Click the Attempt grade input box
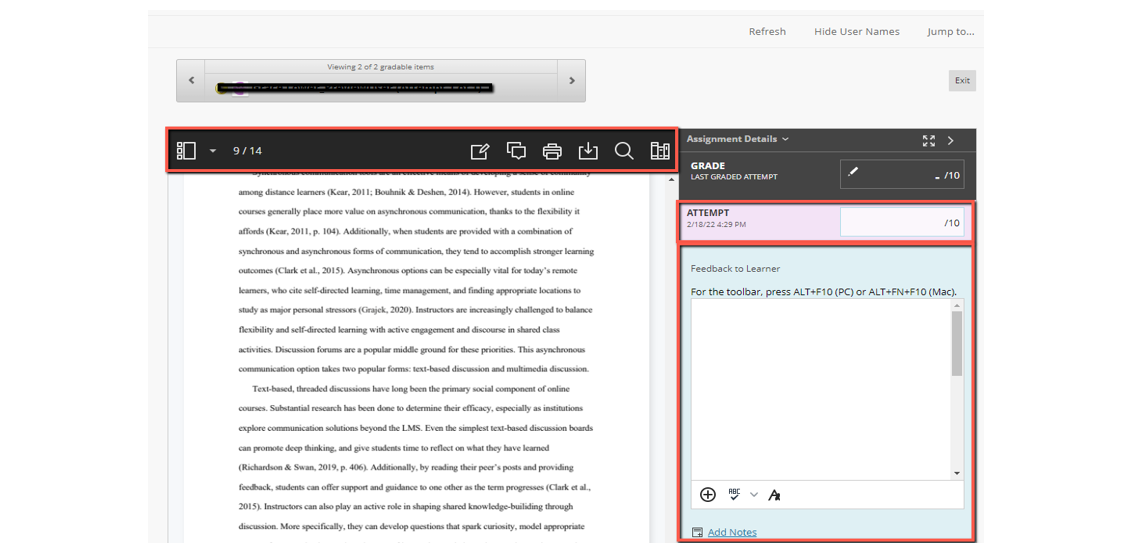This screenshot has width=1130, height=560. pos(902,223)
